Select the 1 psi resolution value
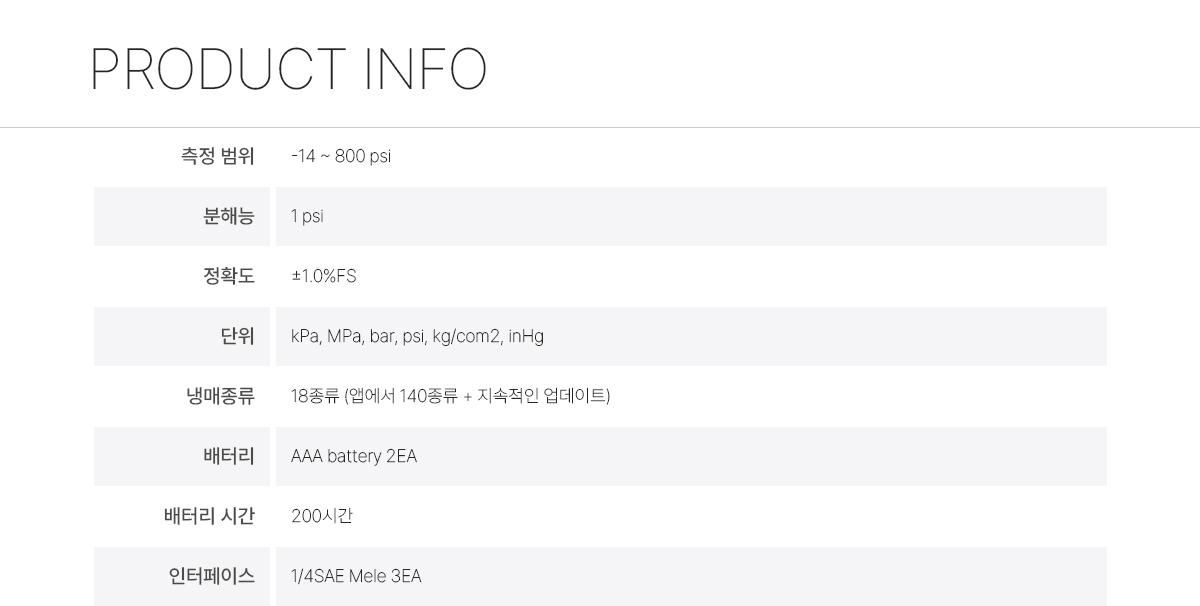 pyautogui.click(x=307, y=216)
